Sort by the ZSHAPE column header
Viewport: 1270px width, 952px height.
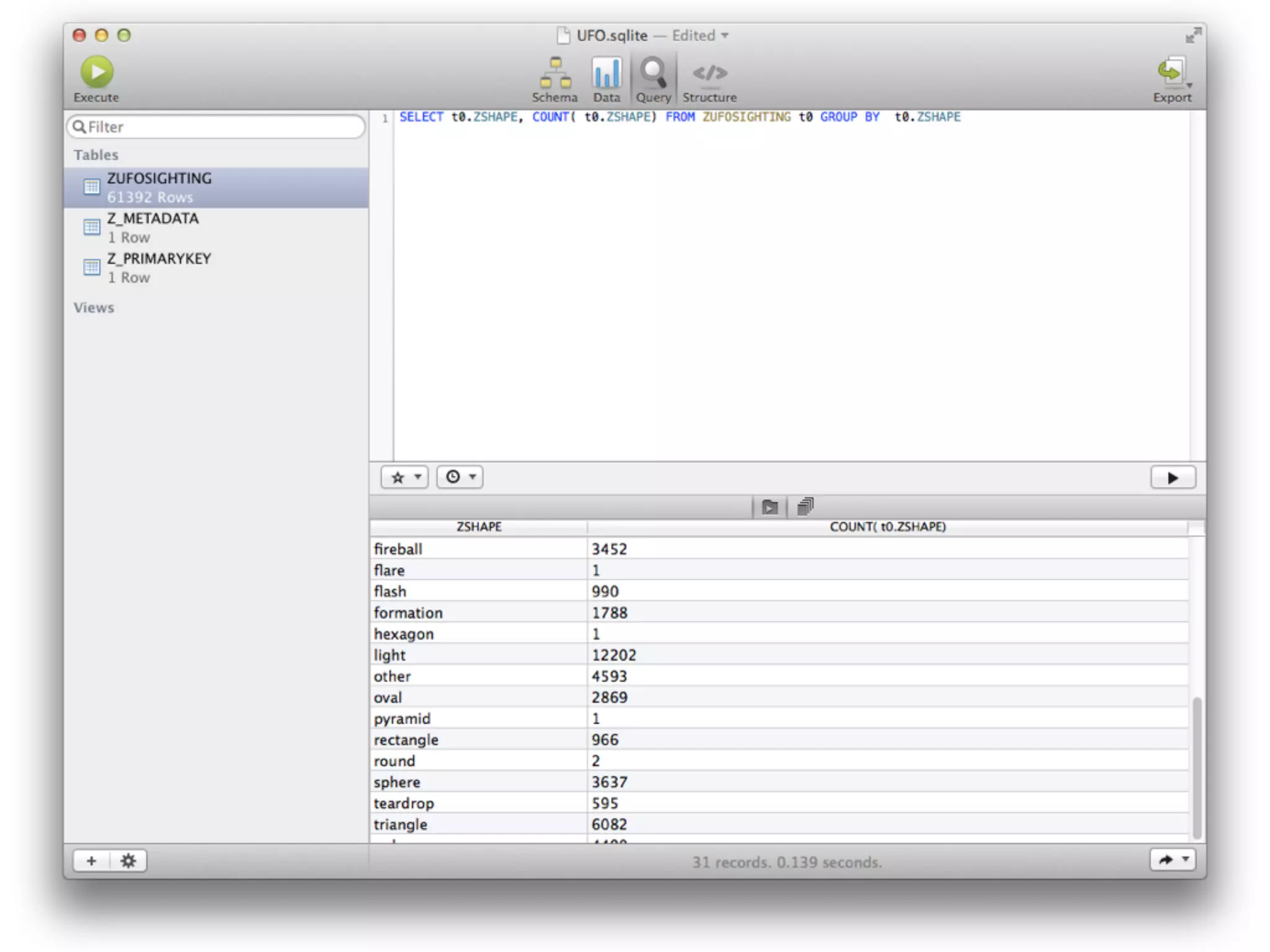pos(479,527)
